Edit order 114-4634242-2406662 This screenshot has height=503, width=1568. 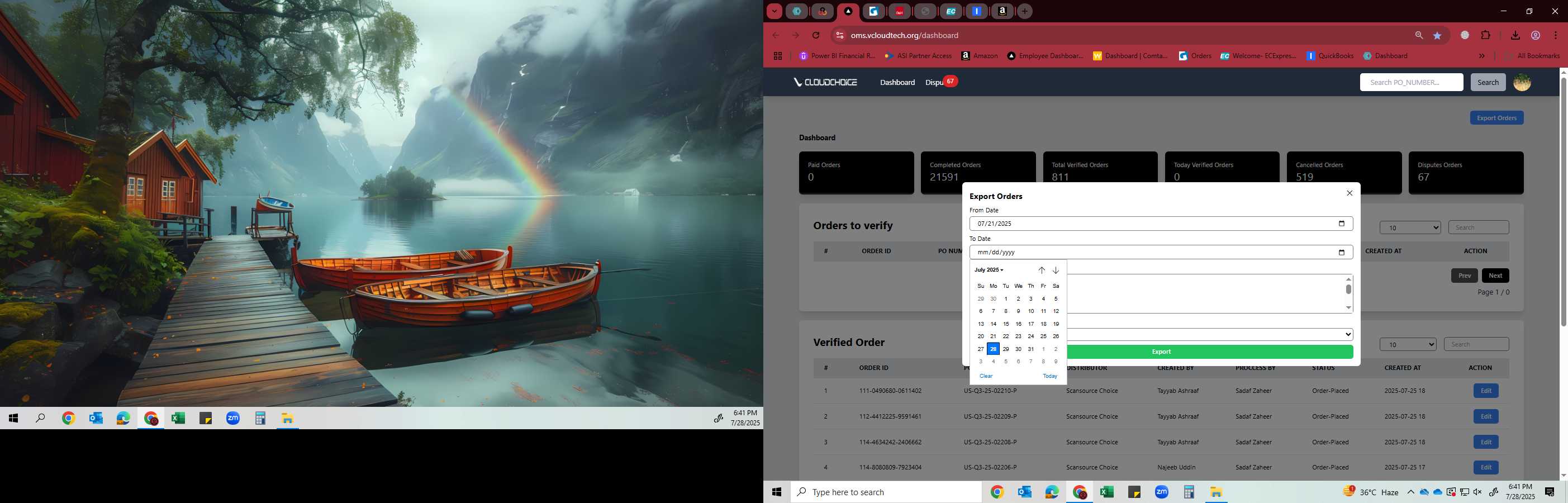(x=1485, y=442)
